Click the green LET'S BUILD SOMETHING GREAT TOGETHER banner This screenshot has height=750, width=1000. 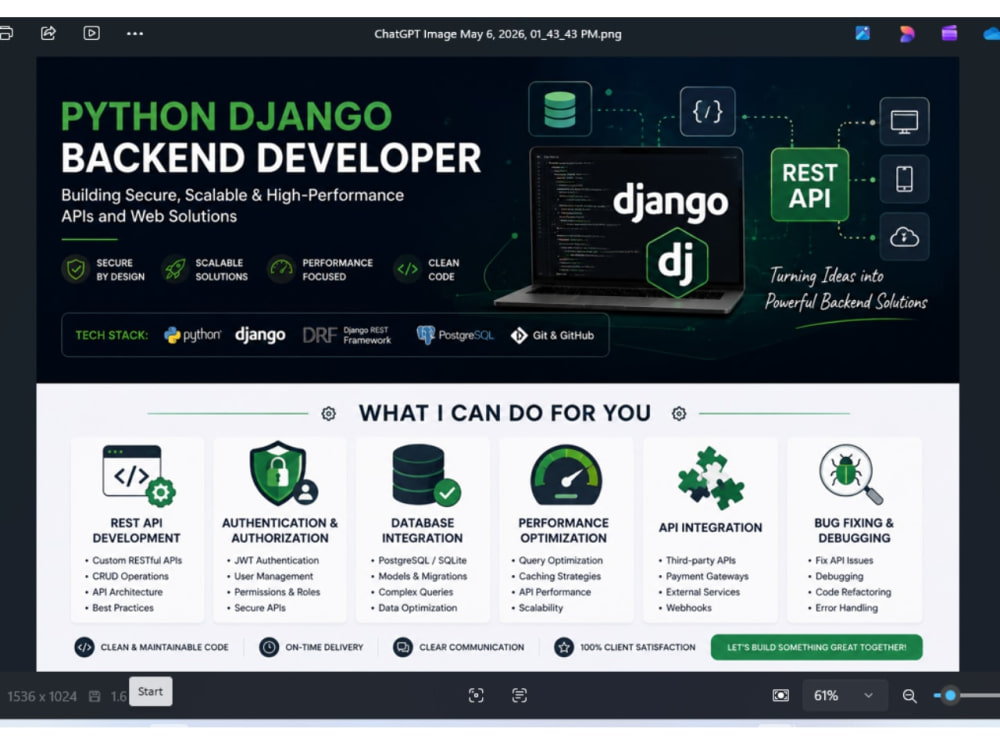(816, 647)
